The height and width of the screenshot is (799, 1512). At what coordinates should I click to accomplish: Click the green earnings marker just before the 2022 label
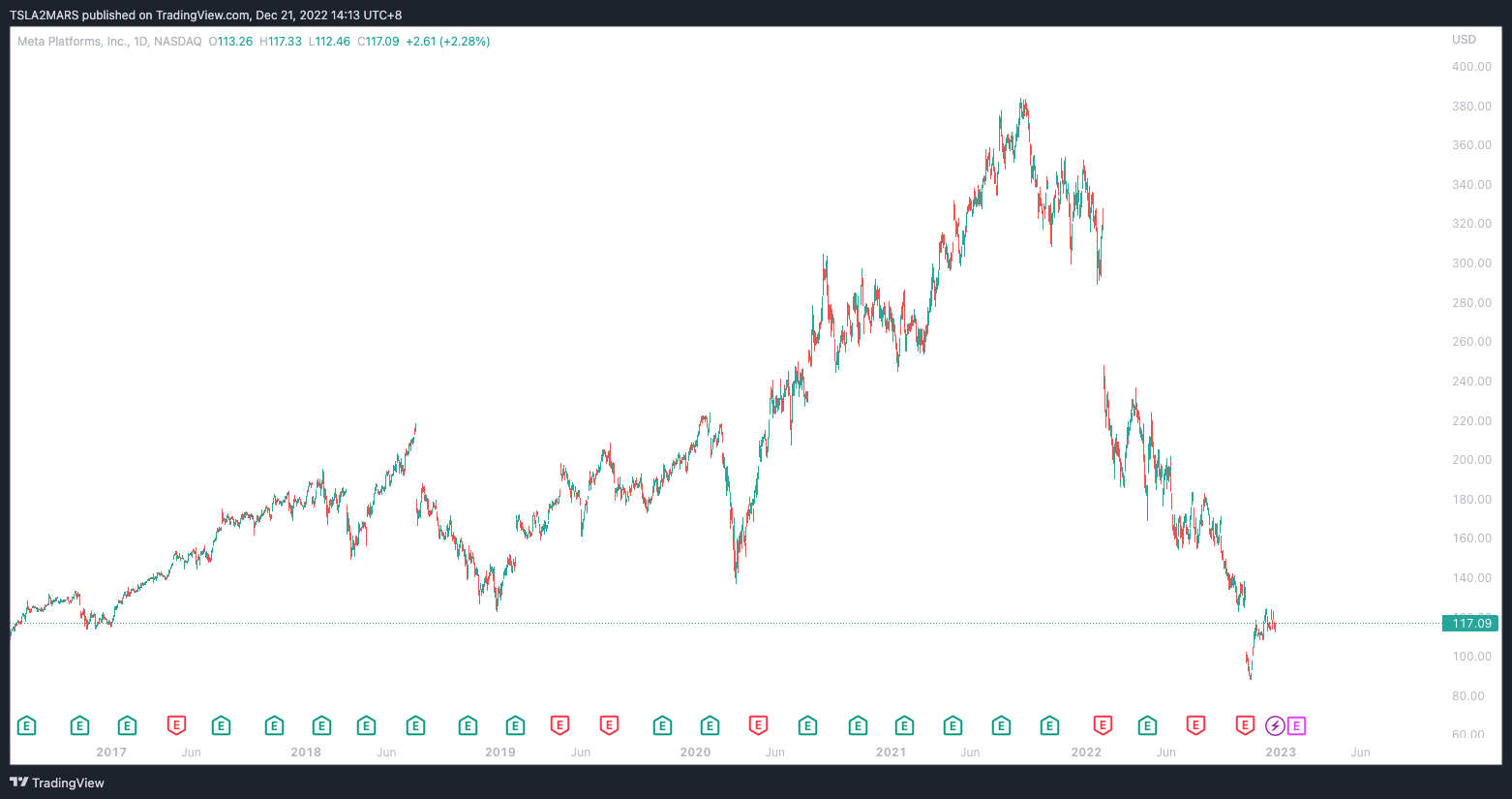click(x=1049, y=725)
